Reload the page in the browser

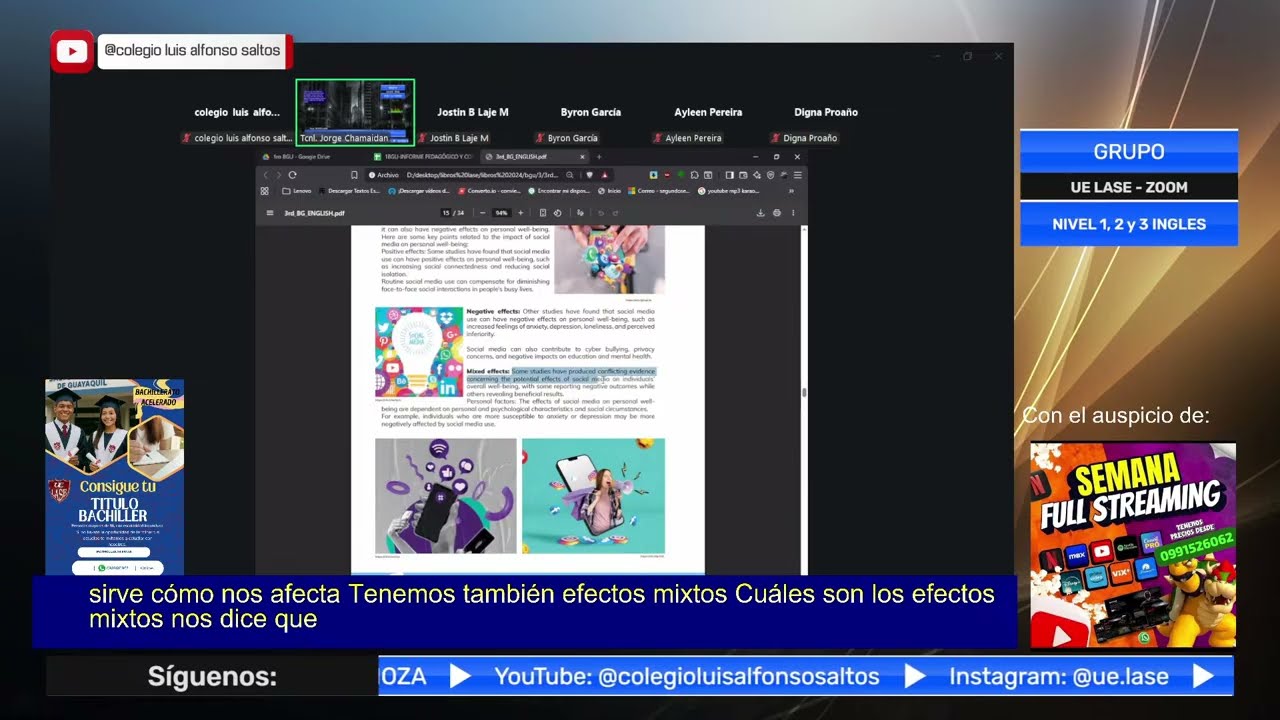(292, 175)
